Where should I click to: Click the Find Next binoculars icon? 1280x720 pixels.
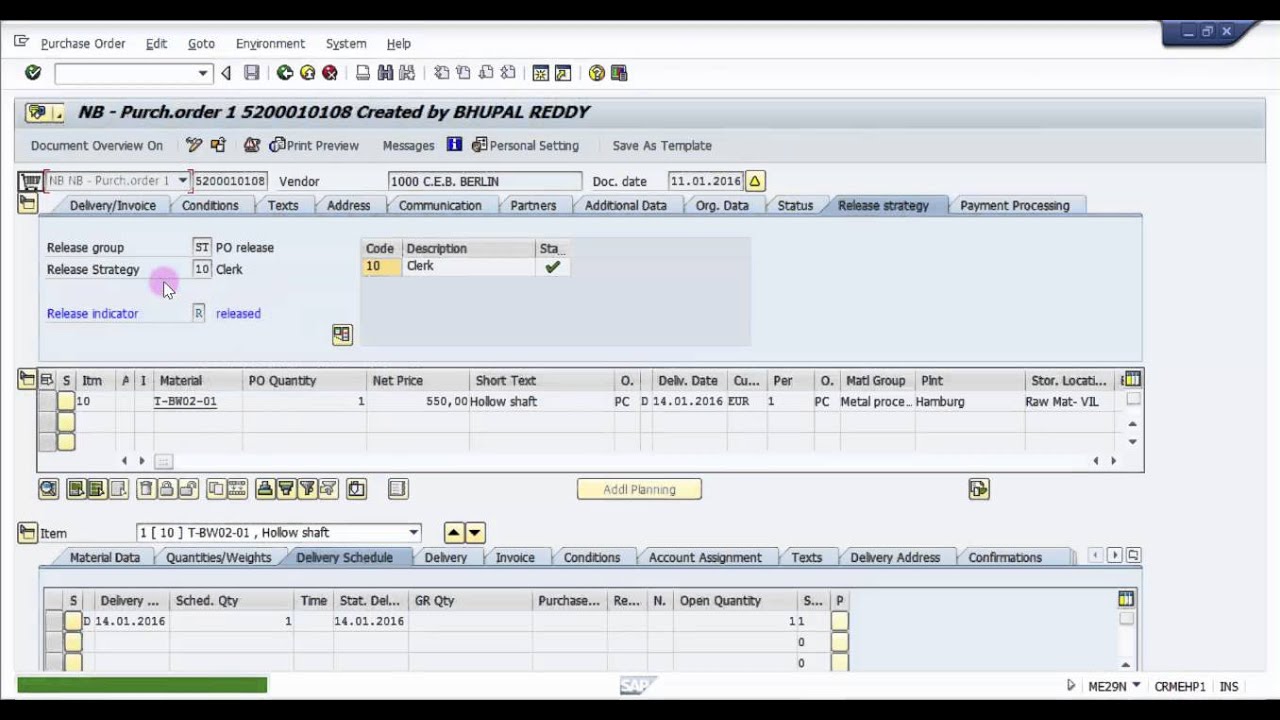[407, 73]
